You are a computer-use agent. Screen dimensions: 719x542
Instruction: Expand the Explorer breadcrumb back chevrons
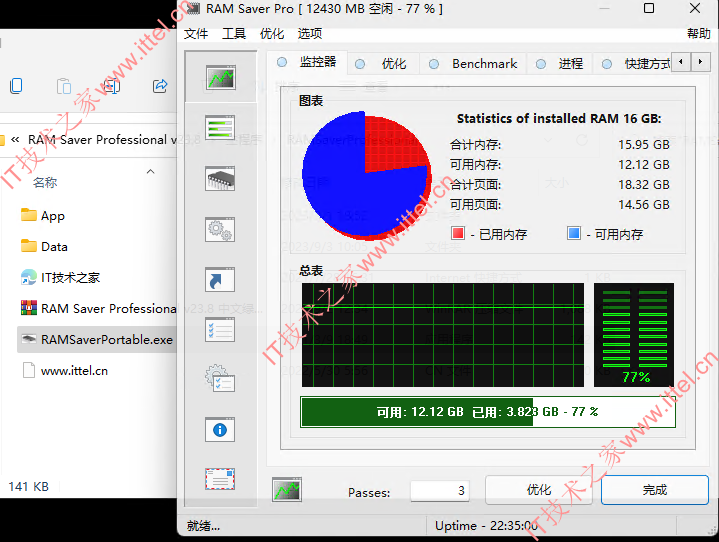click(15, 139)
